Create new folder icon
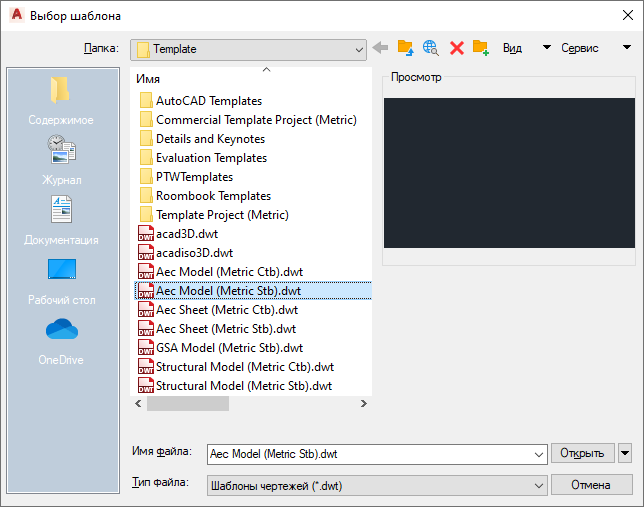 click(x=481, y=48)
